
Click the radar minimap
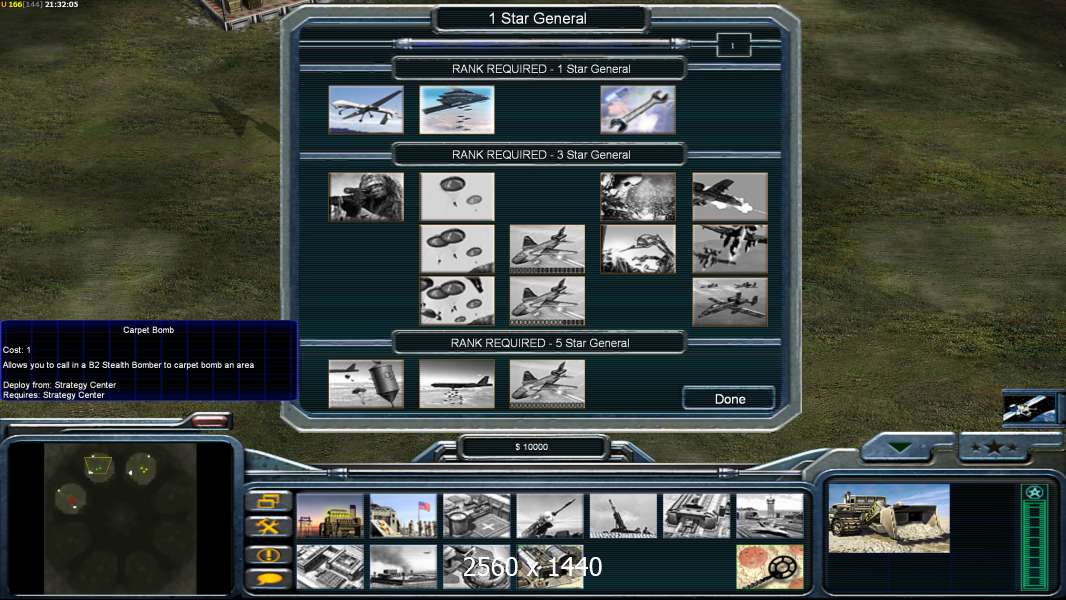[120, 518]
